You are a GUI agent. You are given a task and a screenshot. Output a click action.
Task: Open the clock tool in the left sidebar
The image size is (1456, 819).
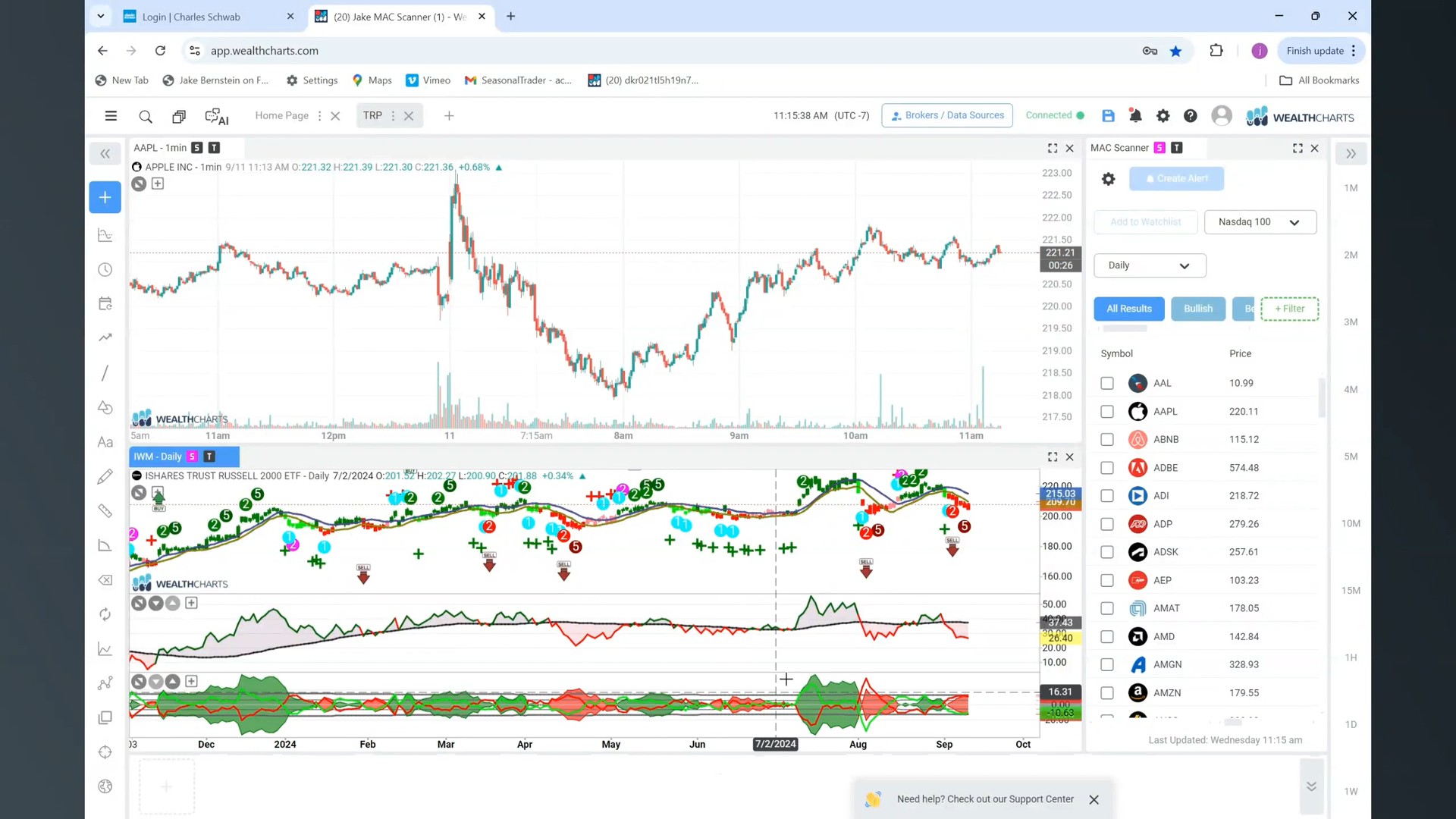coord(105,270)
